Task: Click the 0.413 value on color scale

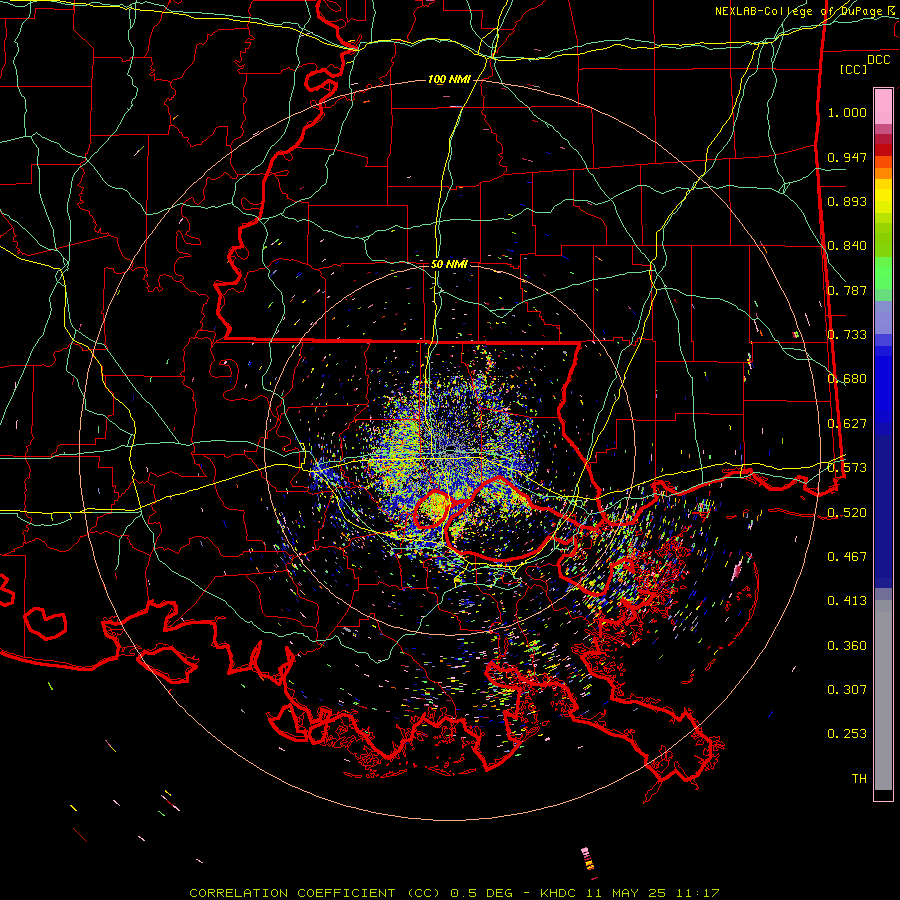Action: point(847,601)
